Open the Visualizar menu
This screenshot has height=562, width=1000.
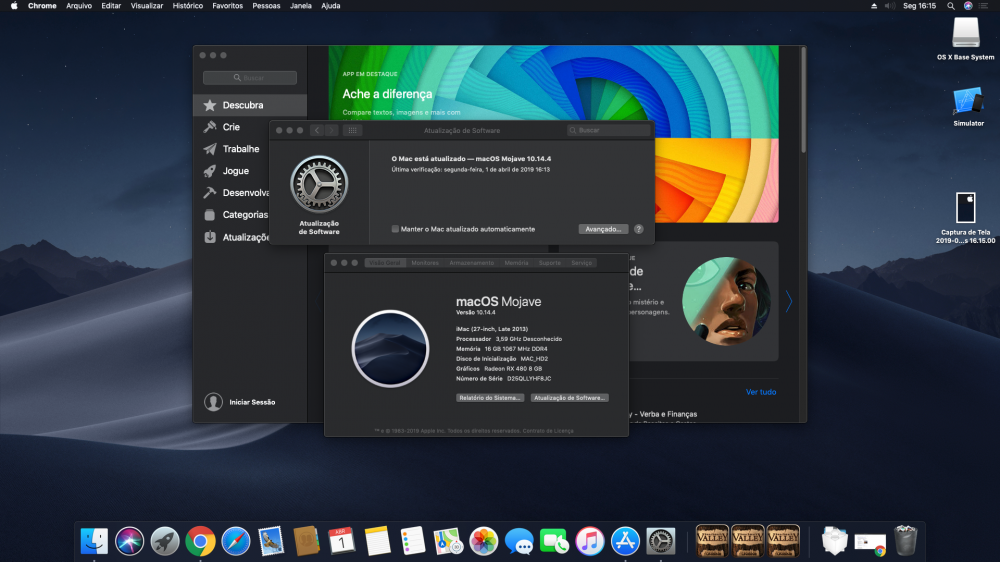(x=147, y=6)
